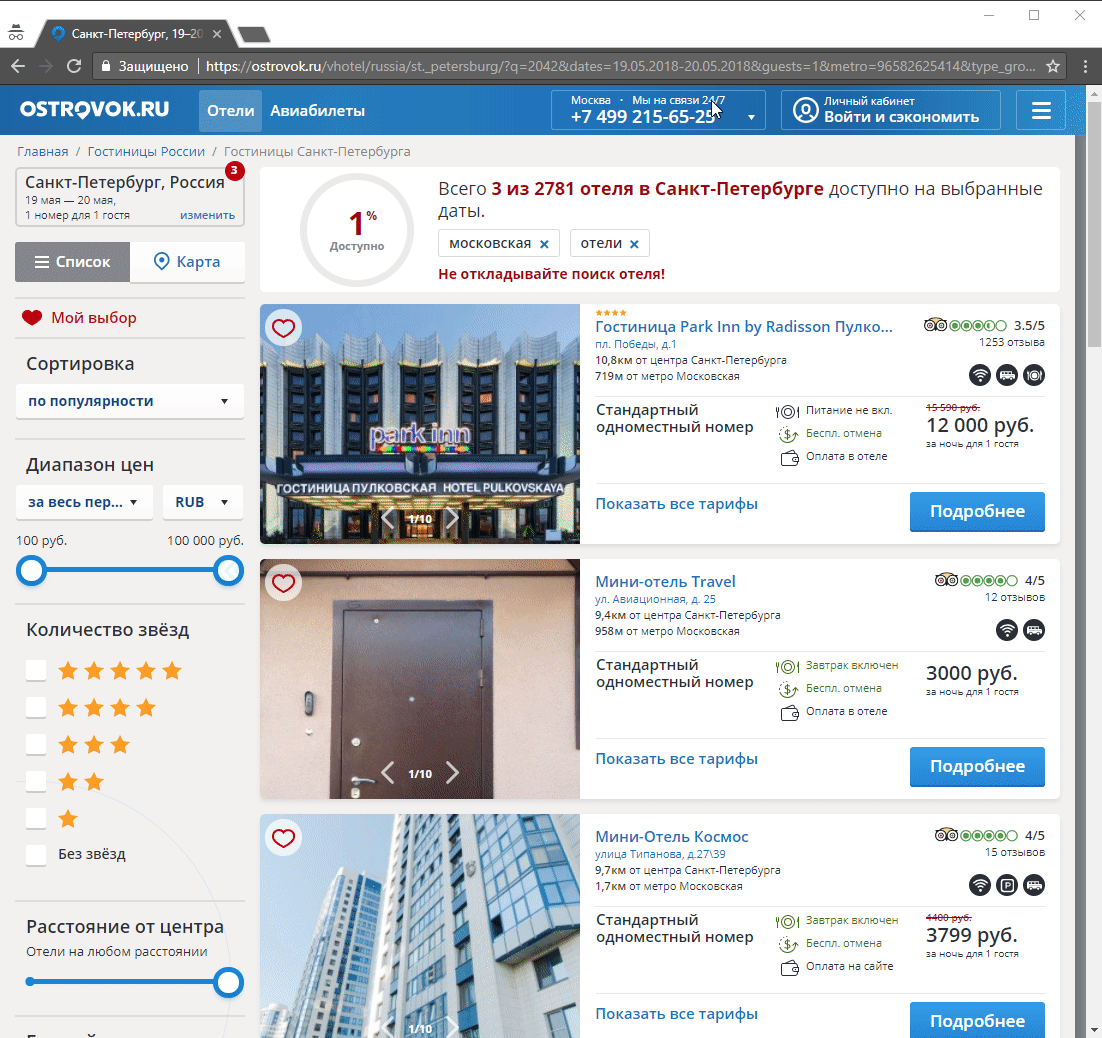Open Мой выбор favorites heart
Screen dimensions: 1102x1038
(x=32, y=318)
